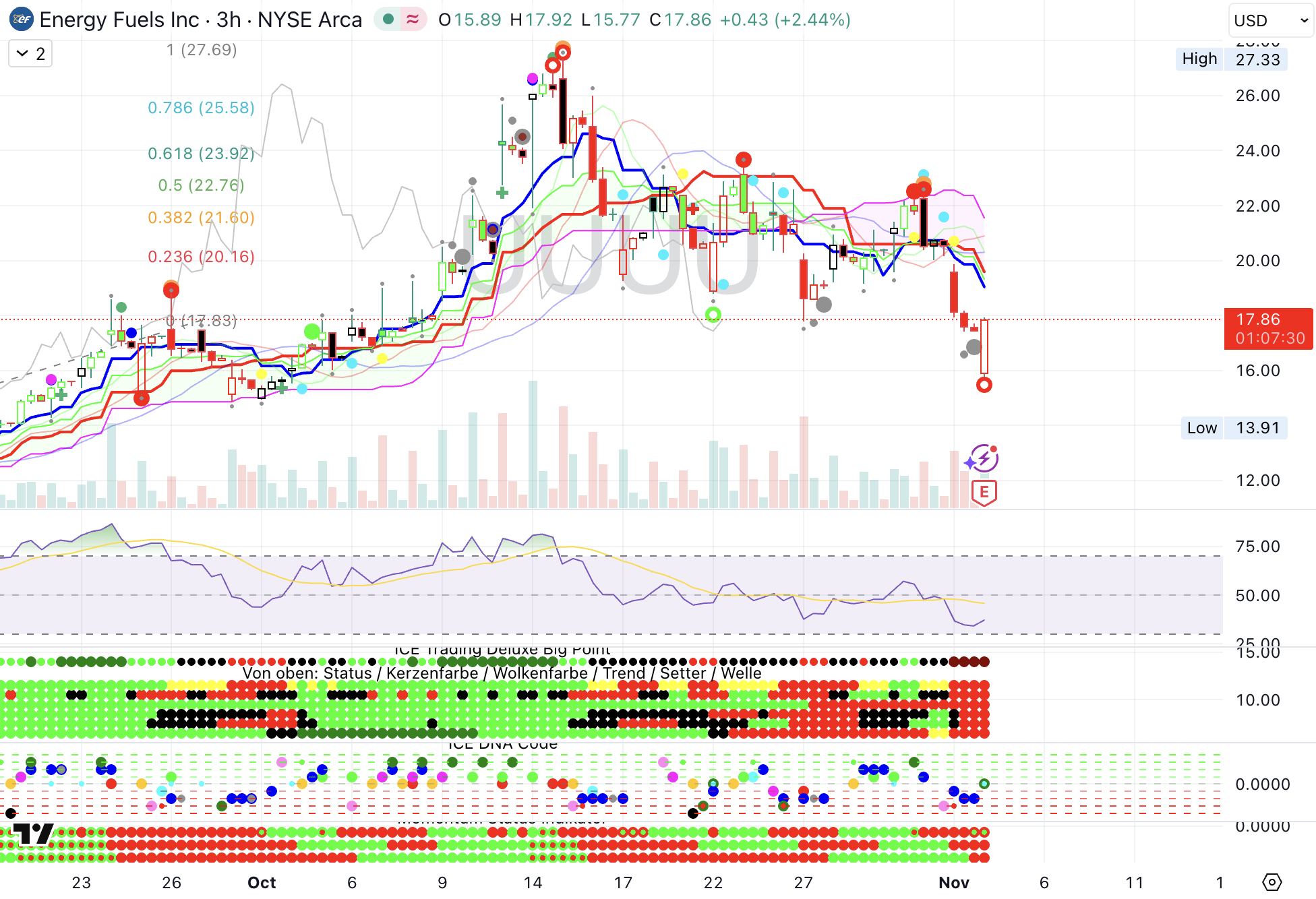Select the 0.786 (25.58) Fibonacci level label
The image size is (1316, 899).
click(x=201, y=108)
